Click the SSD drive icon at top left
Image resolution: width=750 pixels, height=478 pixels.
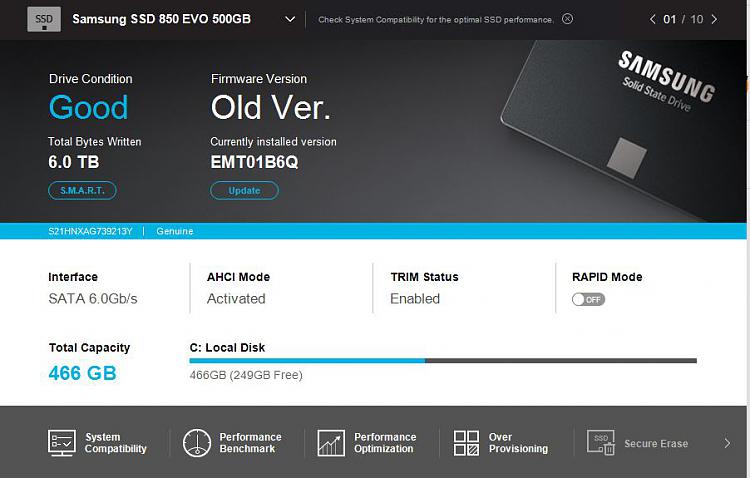tap(44, 19)
